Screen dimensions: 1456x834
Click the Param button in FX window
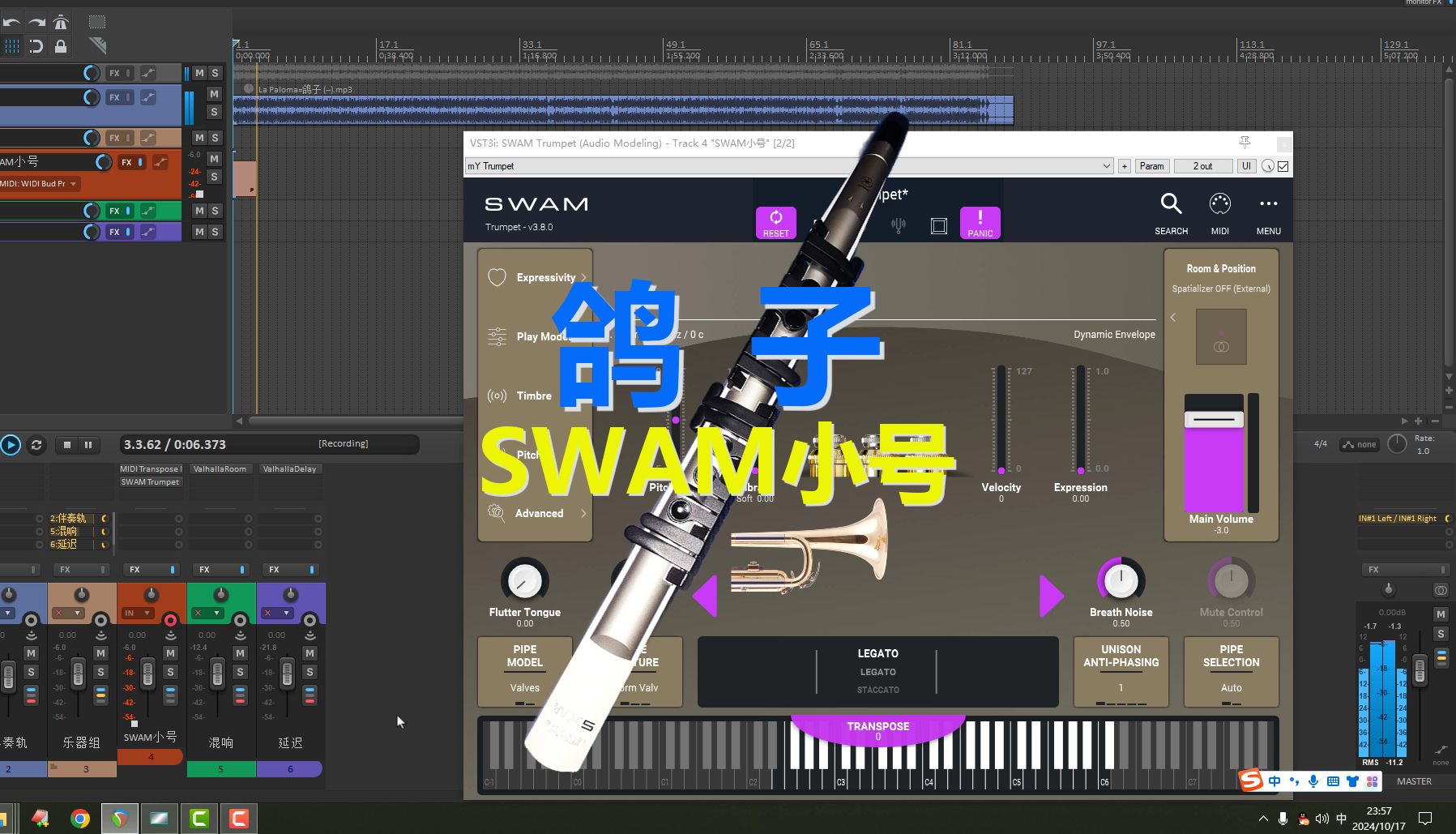pyautogui.click(x=1151, y=166)
